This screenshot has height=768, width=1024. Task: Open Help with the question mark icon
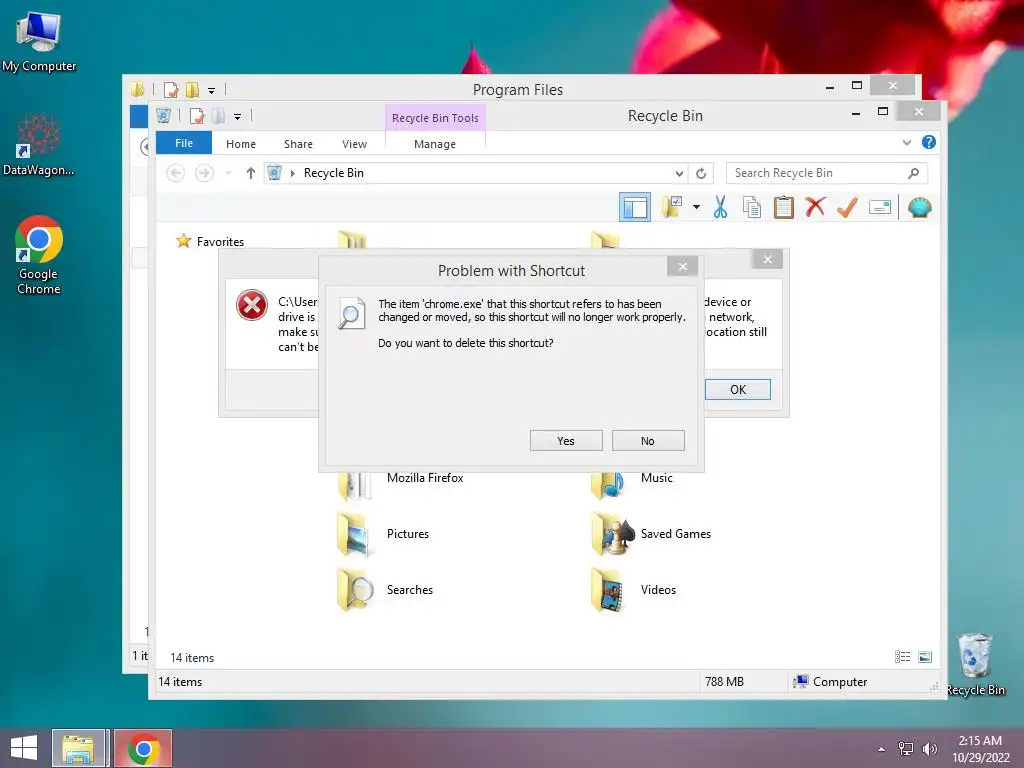point(929,142)
